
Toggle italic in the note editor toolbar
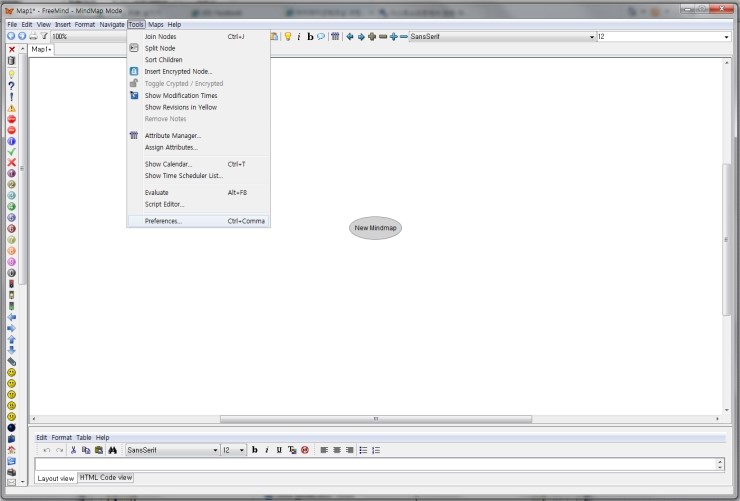click(x=266, y=450)
